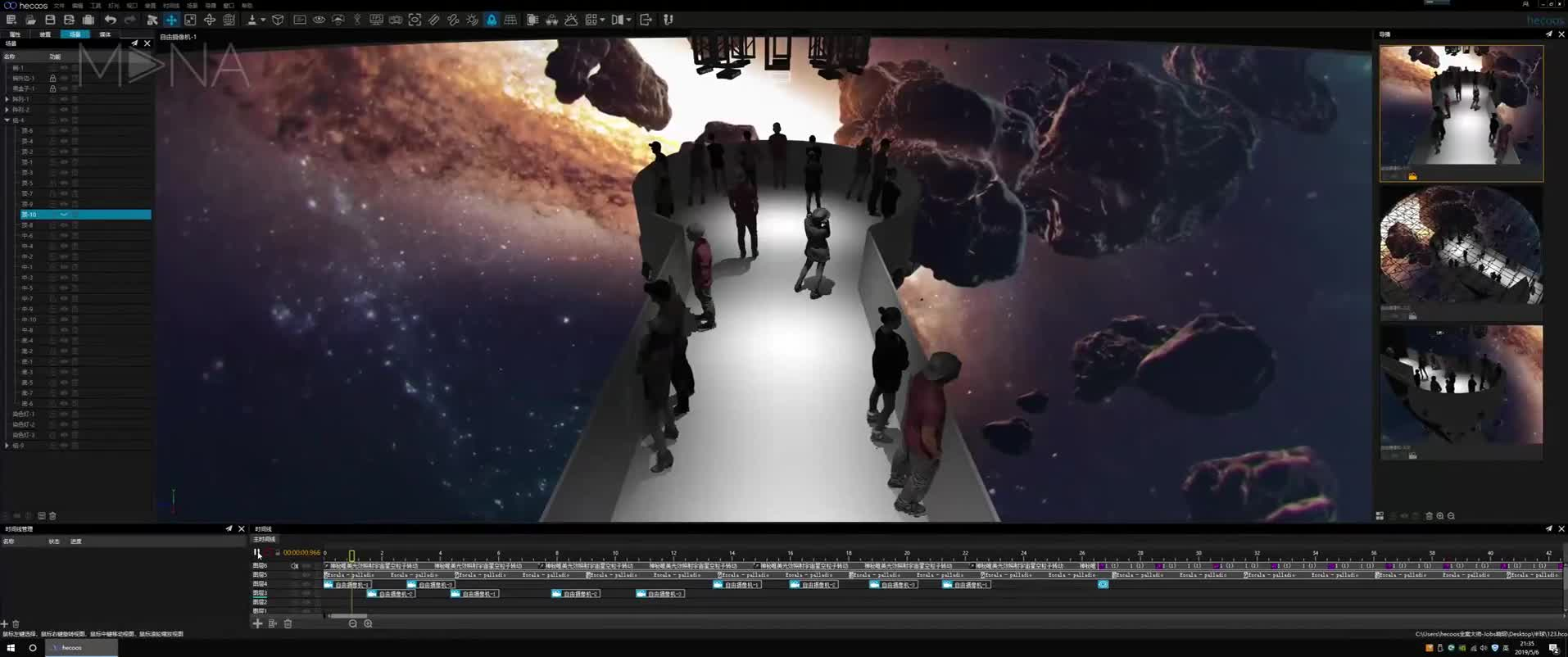
Task: Open a project with the folder icon
Action: [x=30, y=20]
